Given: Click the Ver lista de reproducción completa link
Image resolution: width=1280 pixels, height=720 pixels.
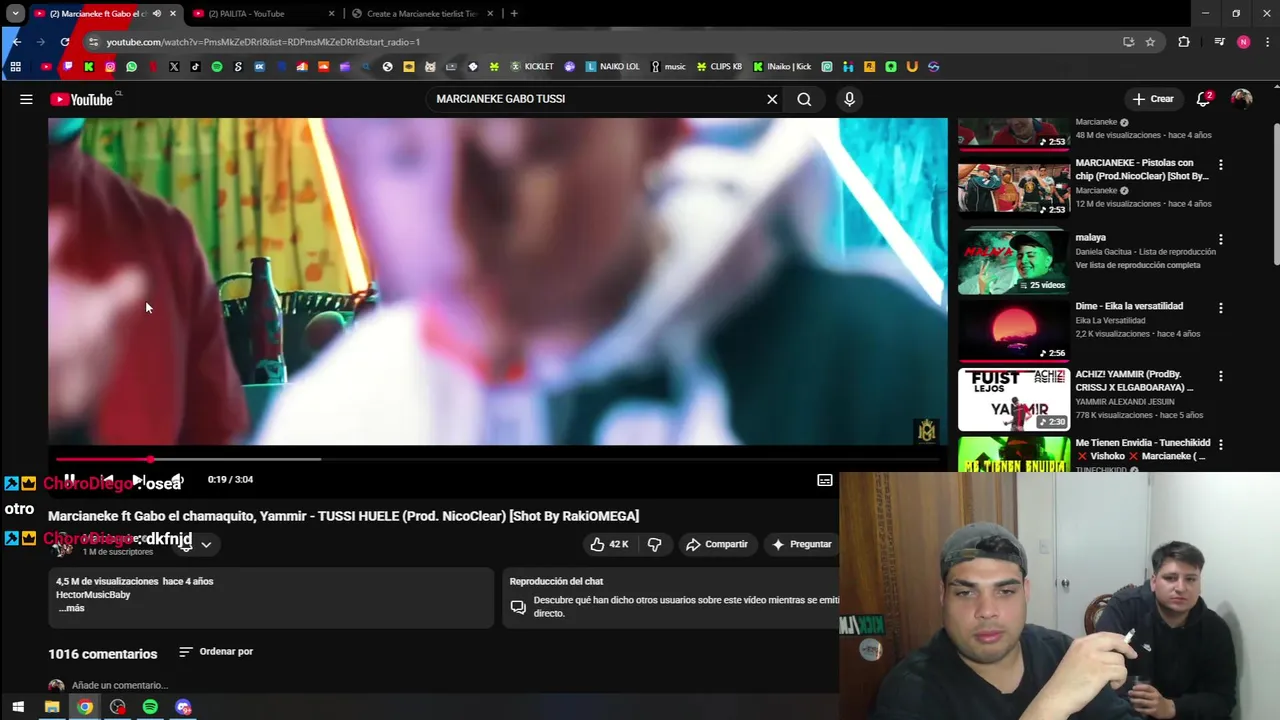Looking at the screenshot, I should point(1138,265).
